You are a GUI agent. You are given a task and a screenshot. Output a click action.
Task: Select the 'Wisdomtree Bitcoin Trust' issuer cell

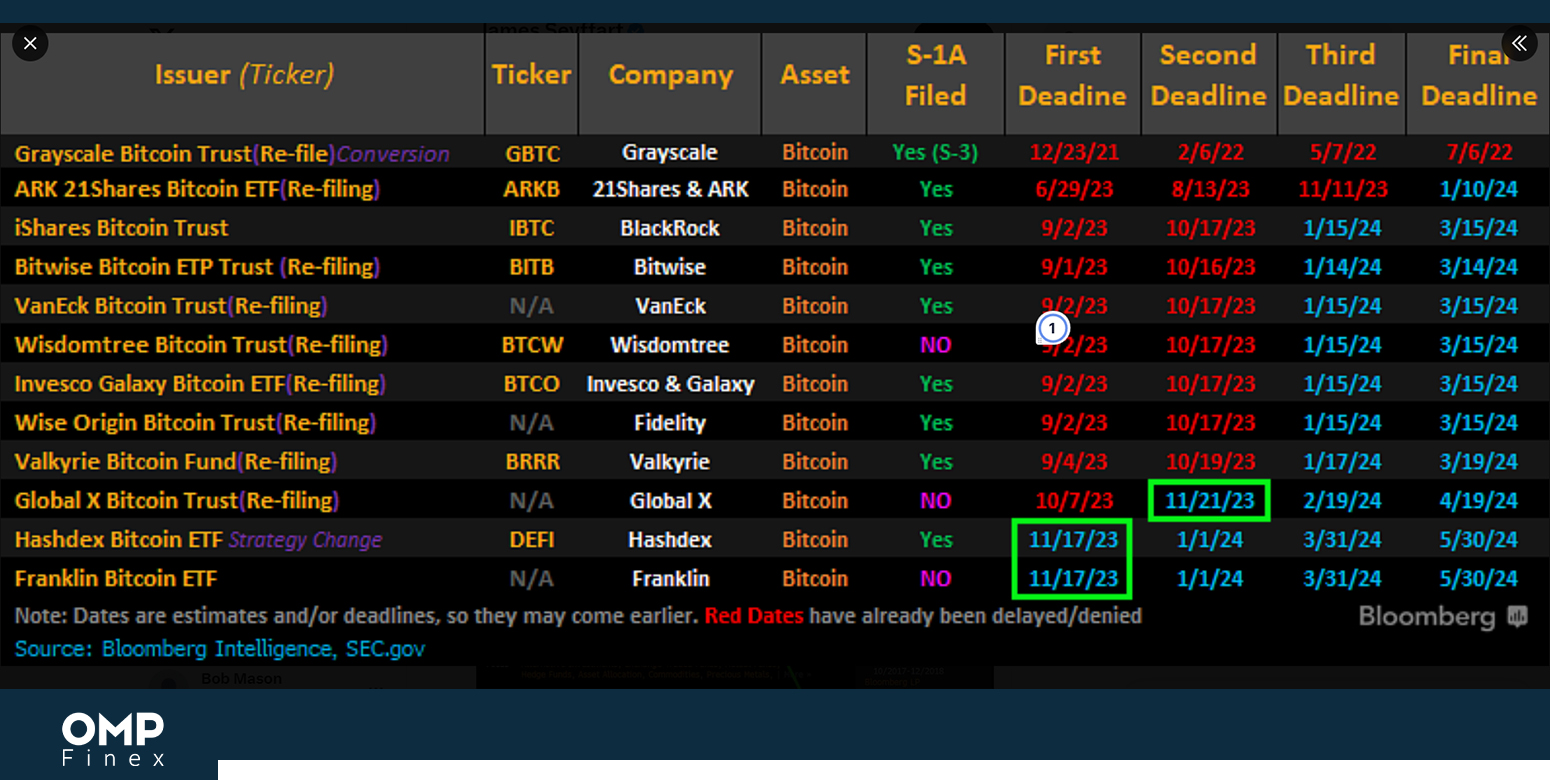click(201, 345)
